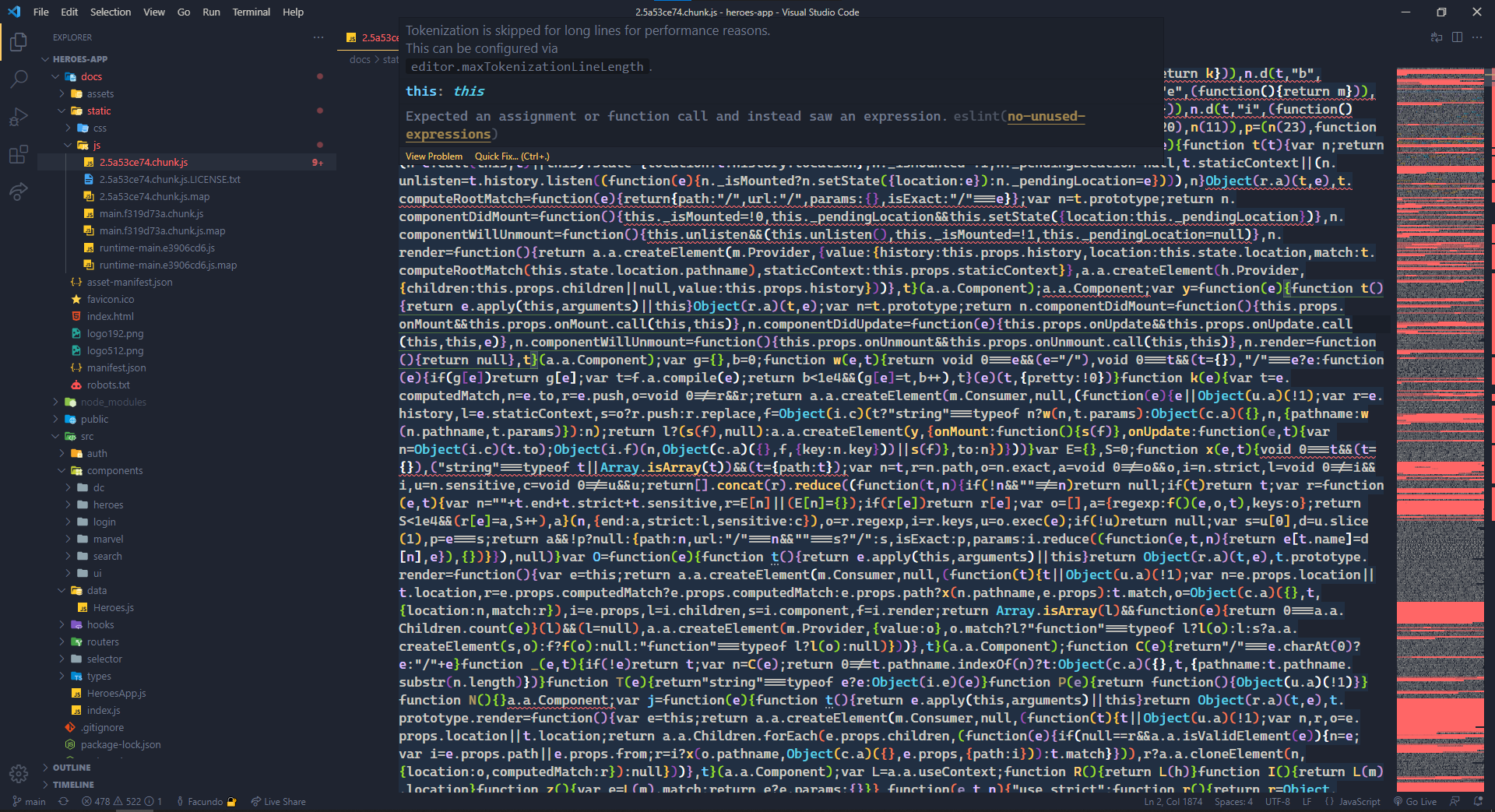Viewport: 1495px width, 812px height.
Task: Open Run and Debug view
Action: click(x=19, y=117)
